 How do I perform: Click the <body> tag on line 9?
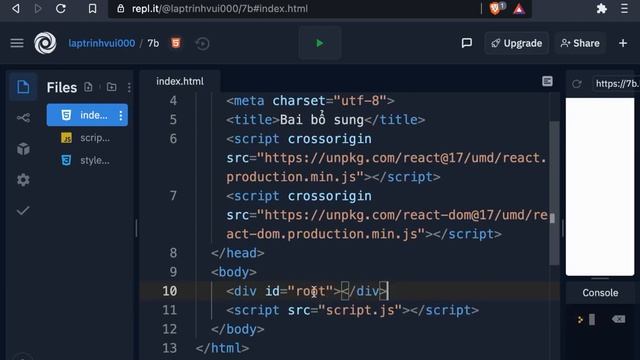pos(234,272)
